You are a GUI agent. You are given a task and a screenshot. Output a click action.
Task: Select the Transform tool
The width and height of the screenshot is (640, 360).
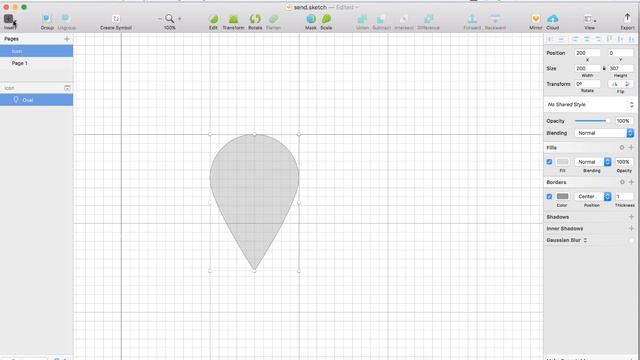pos(233,19)
